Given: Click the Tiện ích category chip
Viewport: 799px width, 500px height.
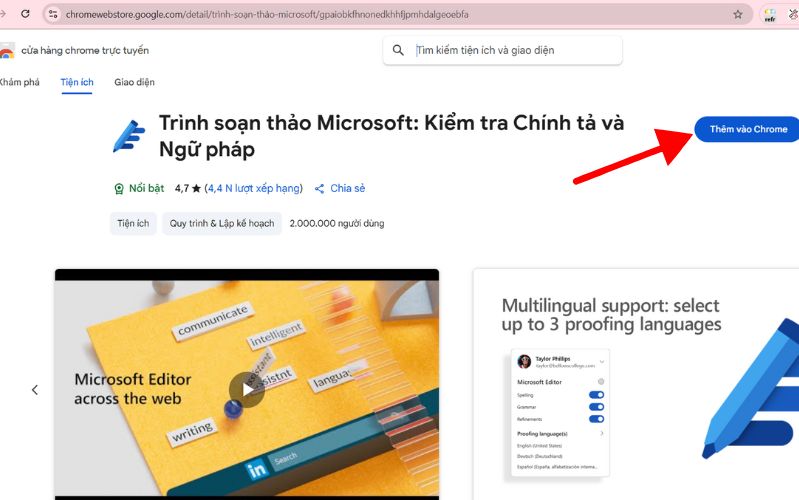Looking at the screenshot, I should click(x=133, y=223).
